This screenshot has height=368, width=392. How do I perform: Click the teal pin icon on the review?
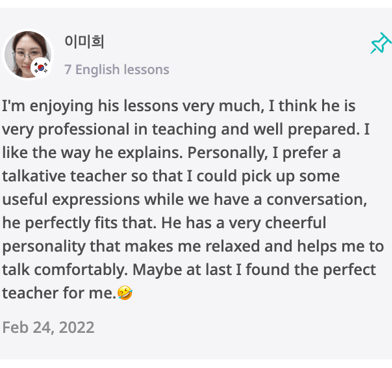point(381,43)
